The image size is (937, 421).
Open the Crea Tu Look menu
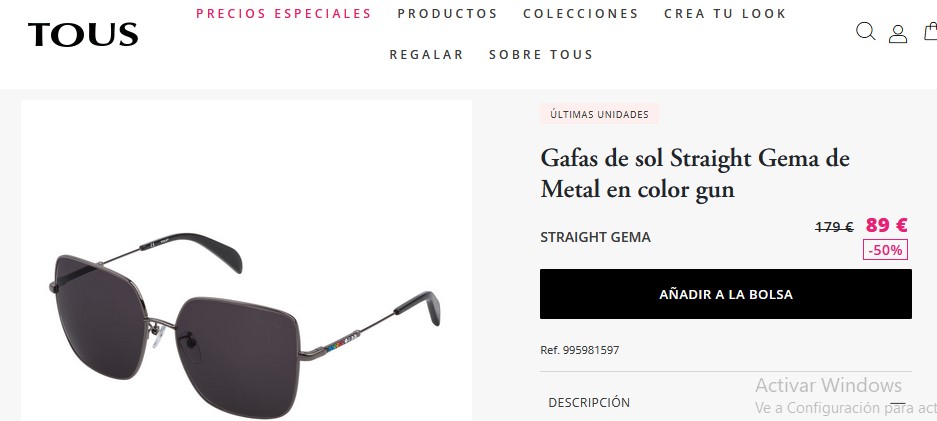tap(725, 13)
